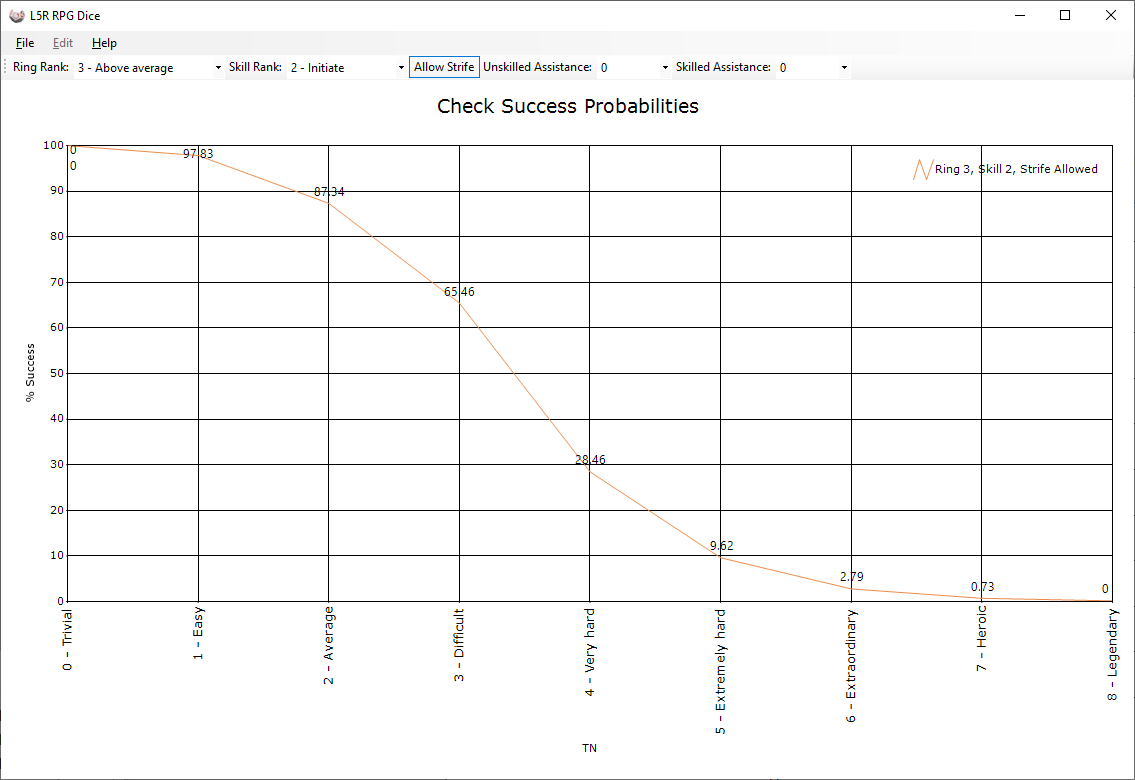Close the L5R RPG Dice window
This screenshot has width=1135, height=780.
(x=1110, y=15)
